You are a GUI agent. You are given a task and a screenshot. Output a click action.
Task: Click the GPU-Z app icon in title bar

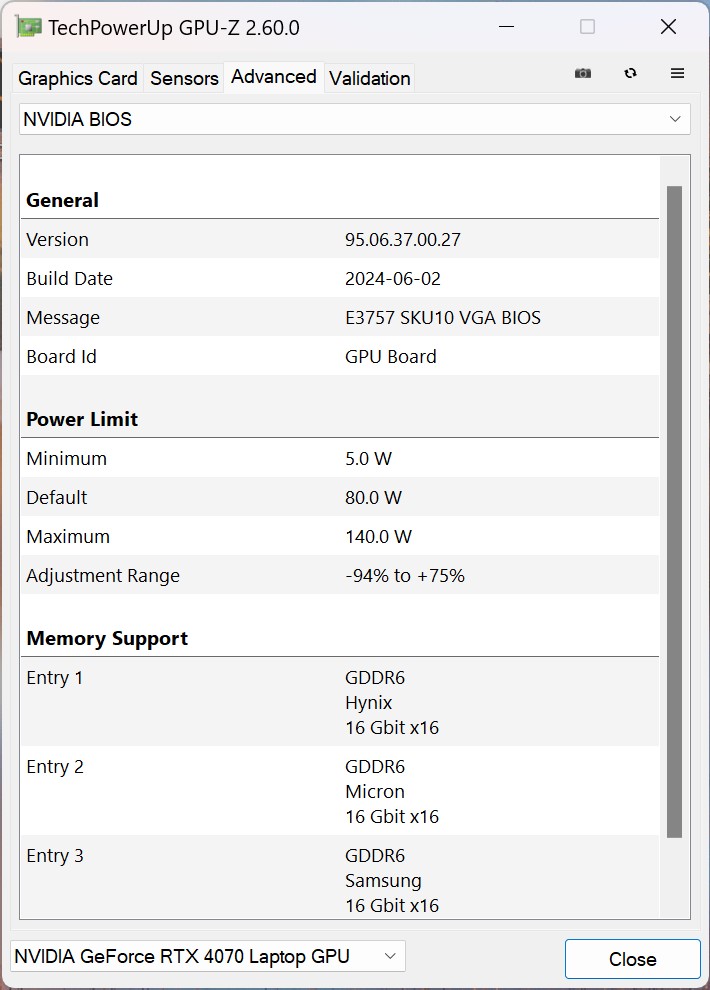coord(29,27)
